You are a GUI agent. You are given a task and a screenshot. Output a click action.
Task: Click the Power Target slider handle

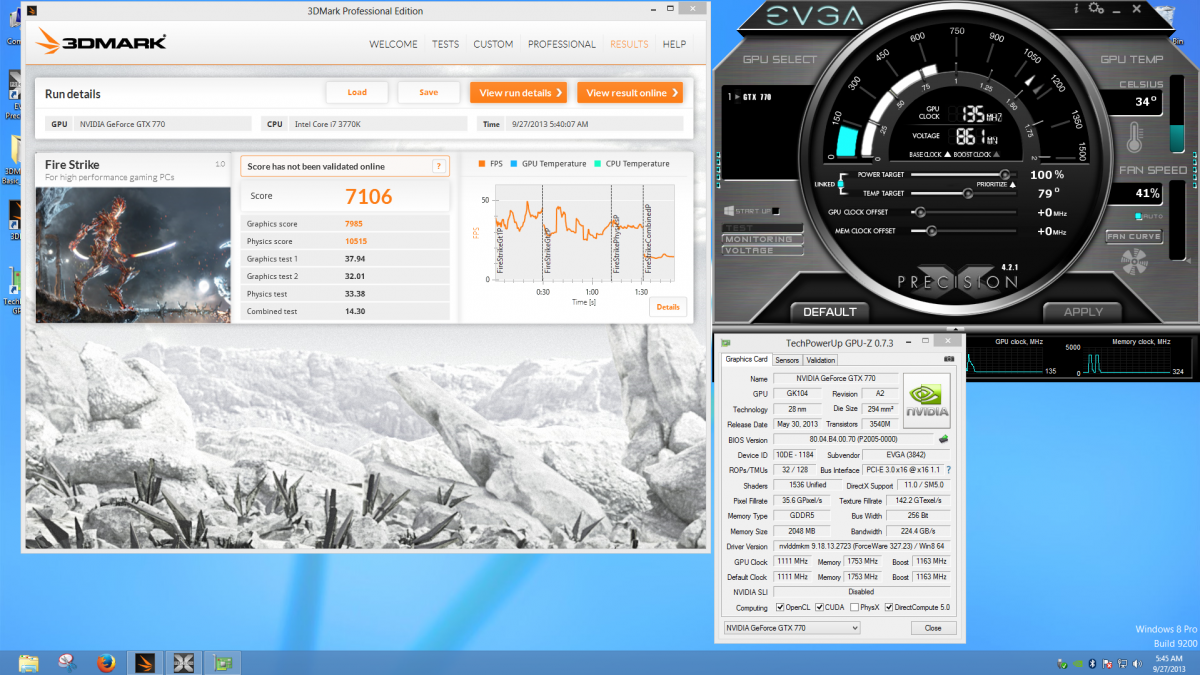coord(1005,175)
